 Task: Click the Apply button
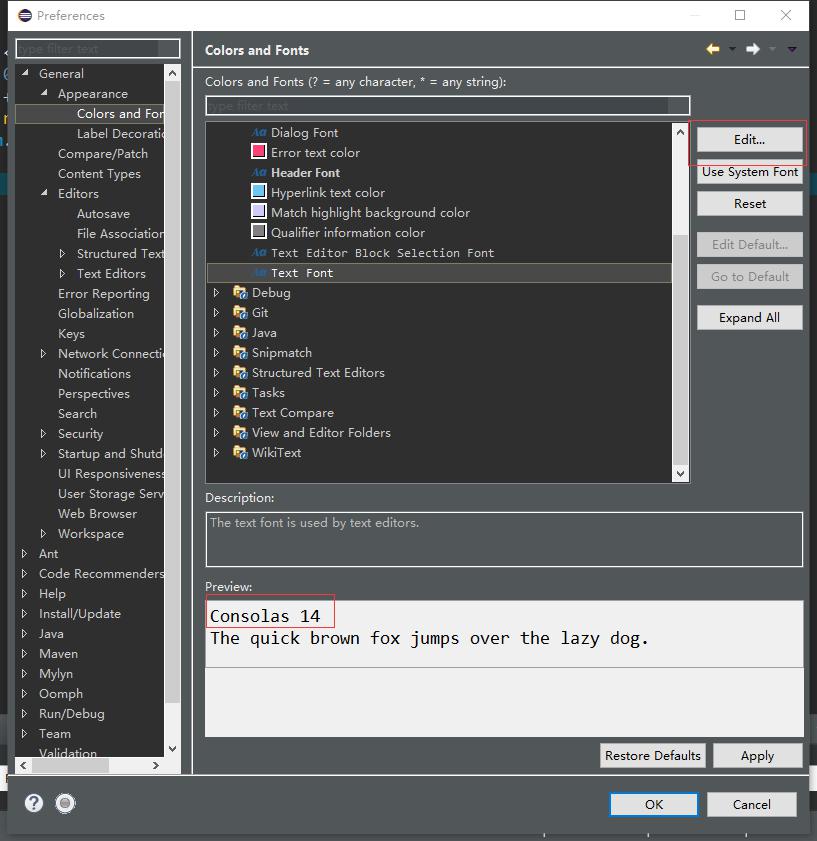click(757, 755)
